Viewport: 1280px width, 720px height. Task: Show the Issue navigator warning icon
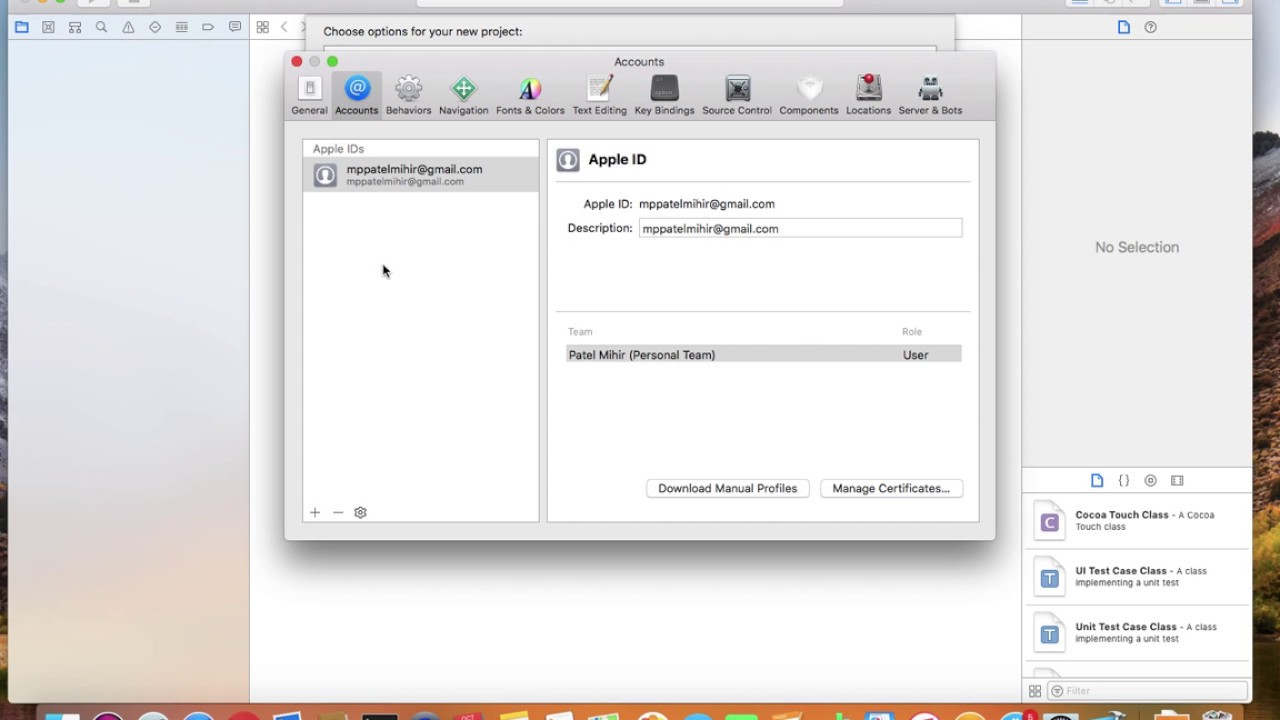tap(128, 27)
